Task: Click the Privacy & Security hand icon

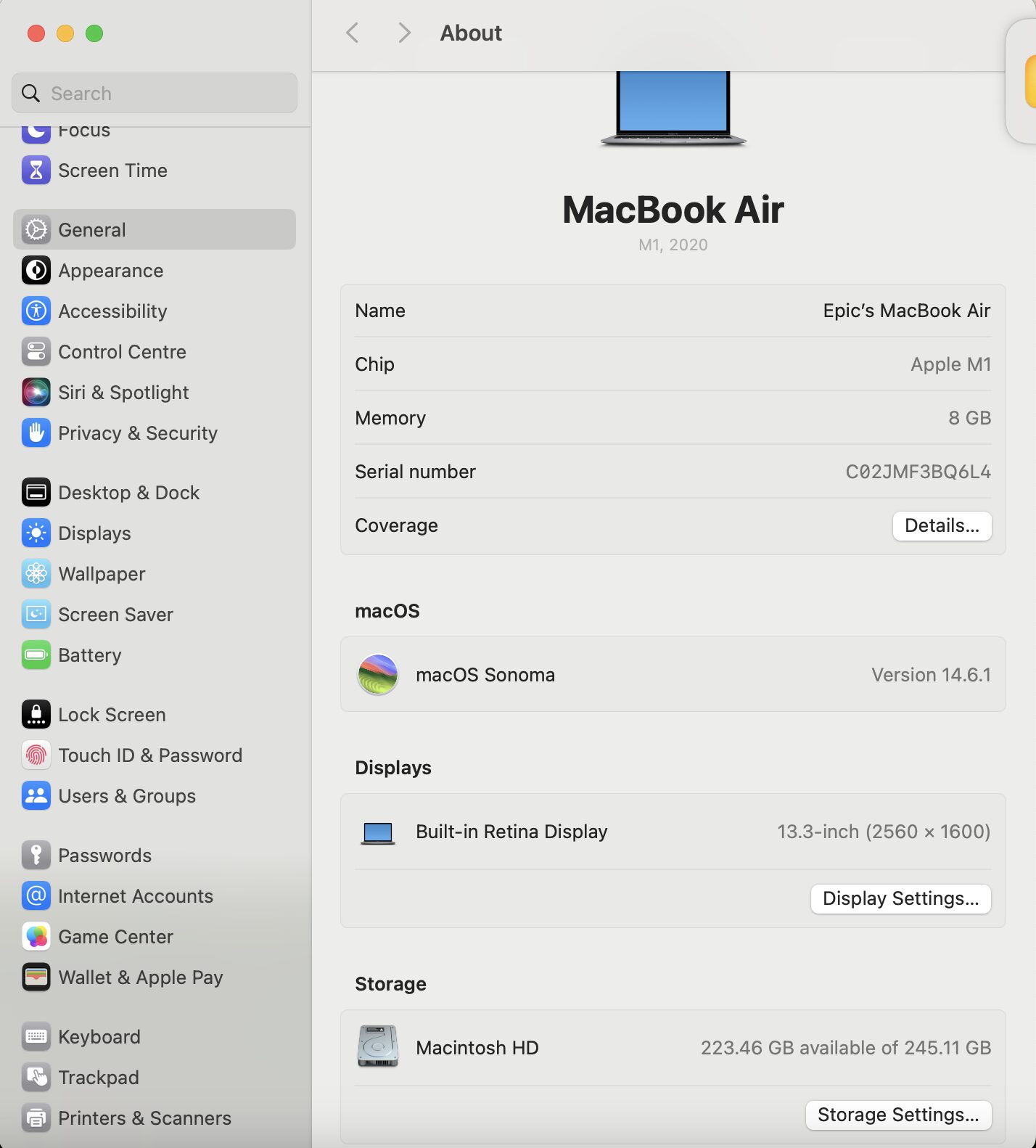Action: (x=36, y=433)
